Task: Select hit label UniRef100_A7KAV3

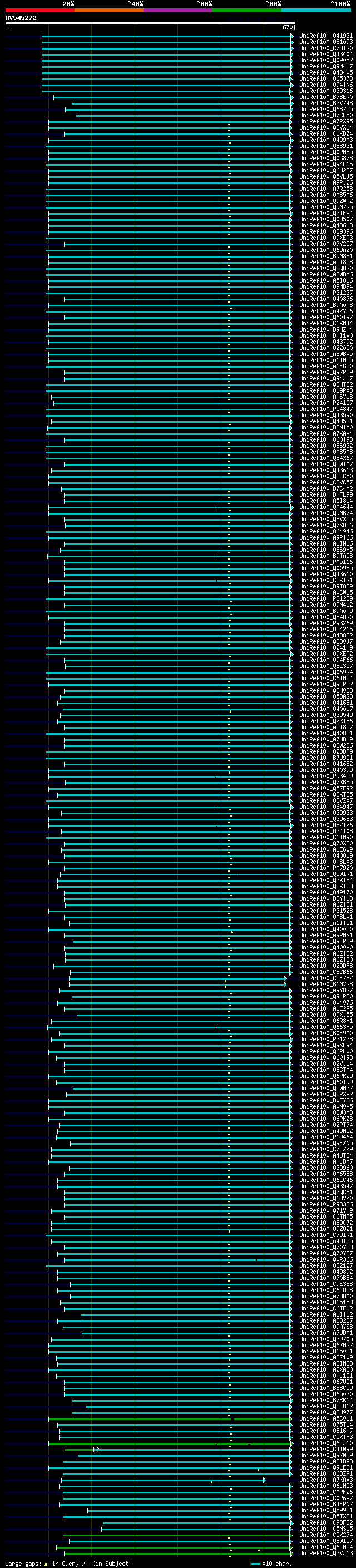Action: 325,1480
